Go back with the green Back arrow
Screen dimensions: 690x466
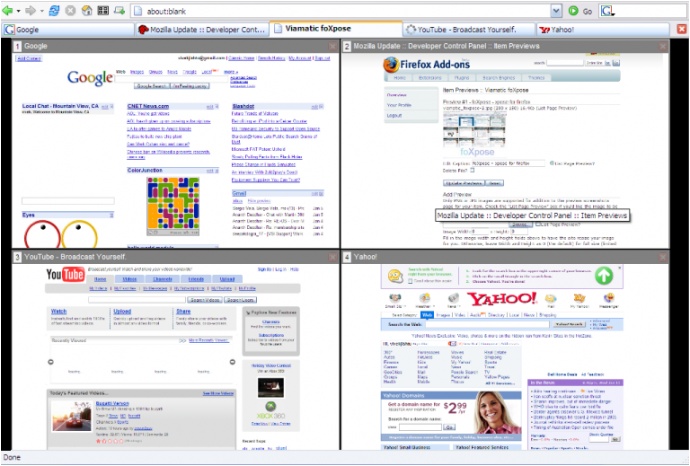[7, 10]
